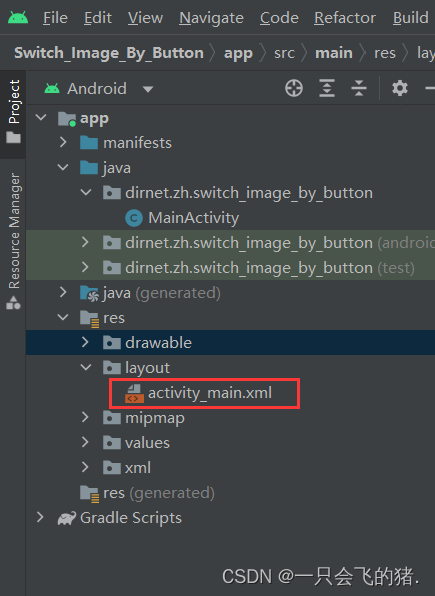Click the java (generated) folder icon
This screenshot has height=596, width=435.
pyautogui.click(x=90, y=293)
